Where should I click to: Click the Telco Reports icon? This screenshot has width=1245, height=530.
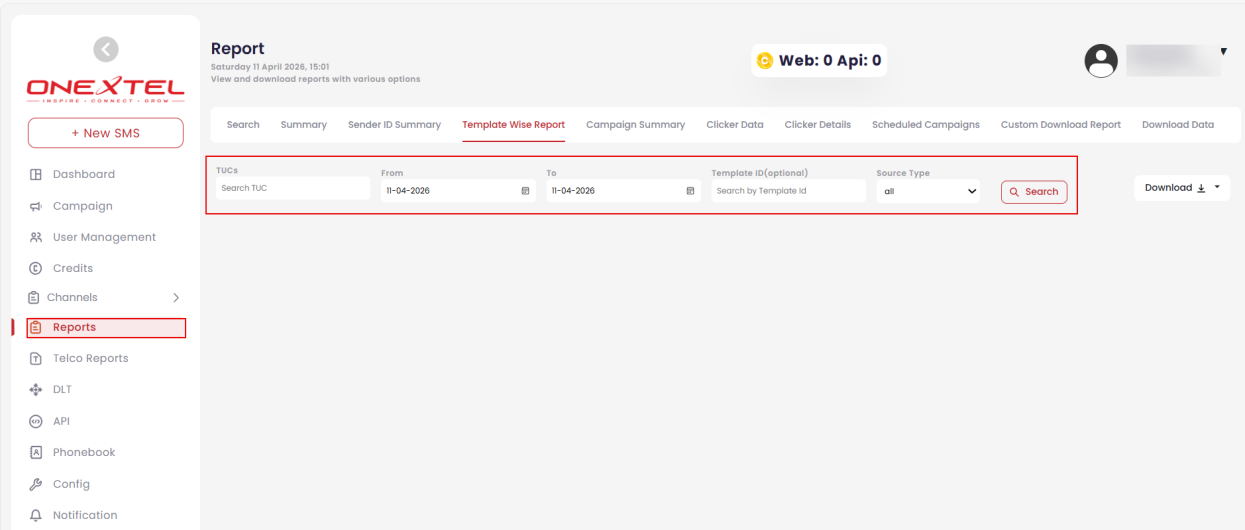coord(36,358)
